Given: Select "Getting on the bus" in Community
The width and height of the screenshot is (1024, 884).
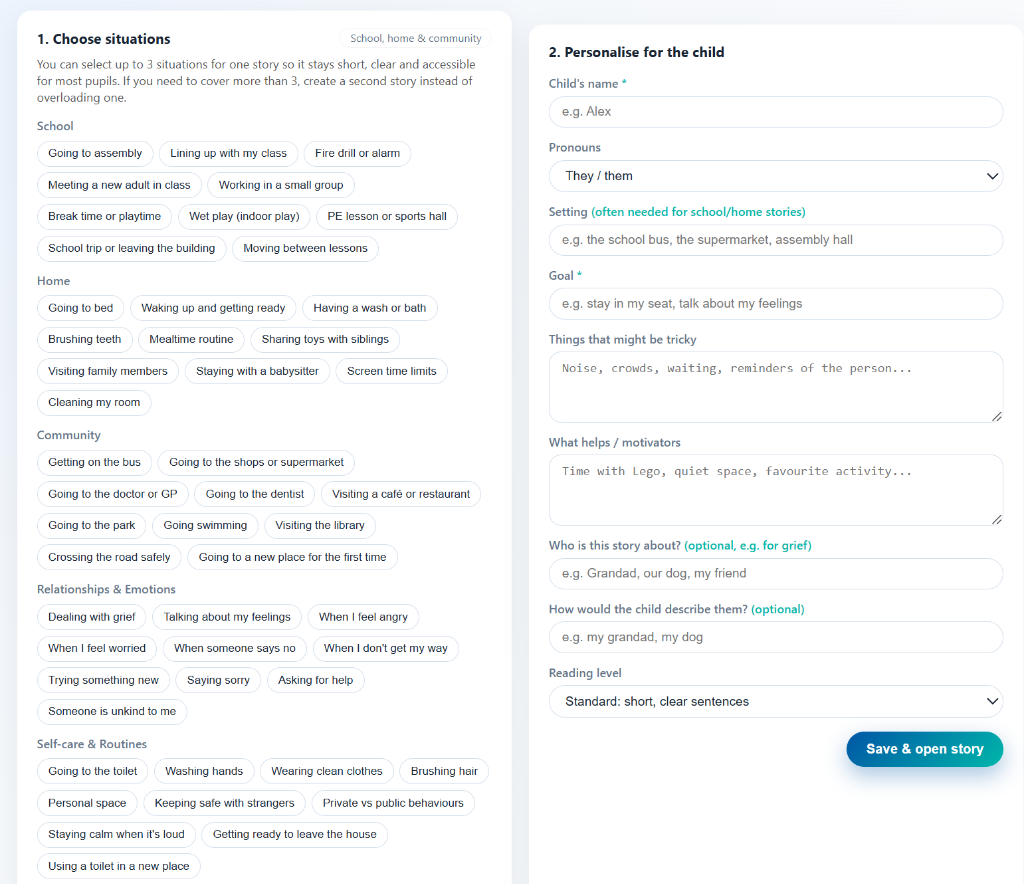Looking at the screenshot, I should click(94, 462).
